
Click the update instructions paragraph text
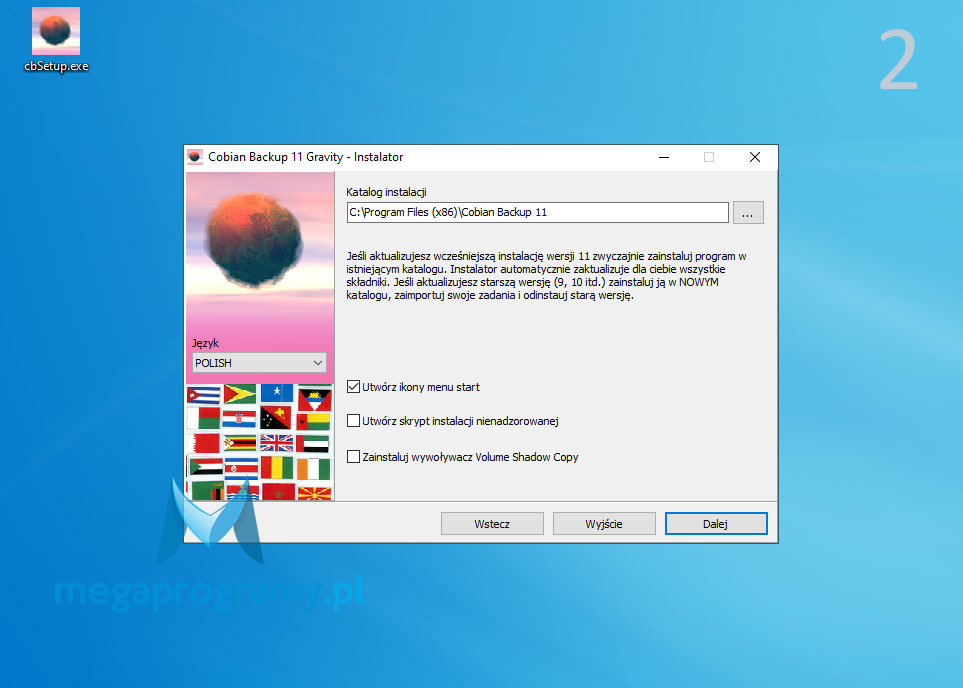tap(547, 275)
